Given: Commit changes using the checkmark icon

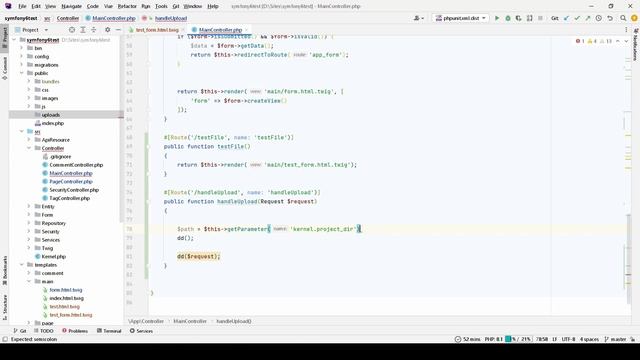Looking at the screenshot, I should 577,18.
